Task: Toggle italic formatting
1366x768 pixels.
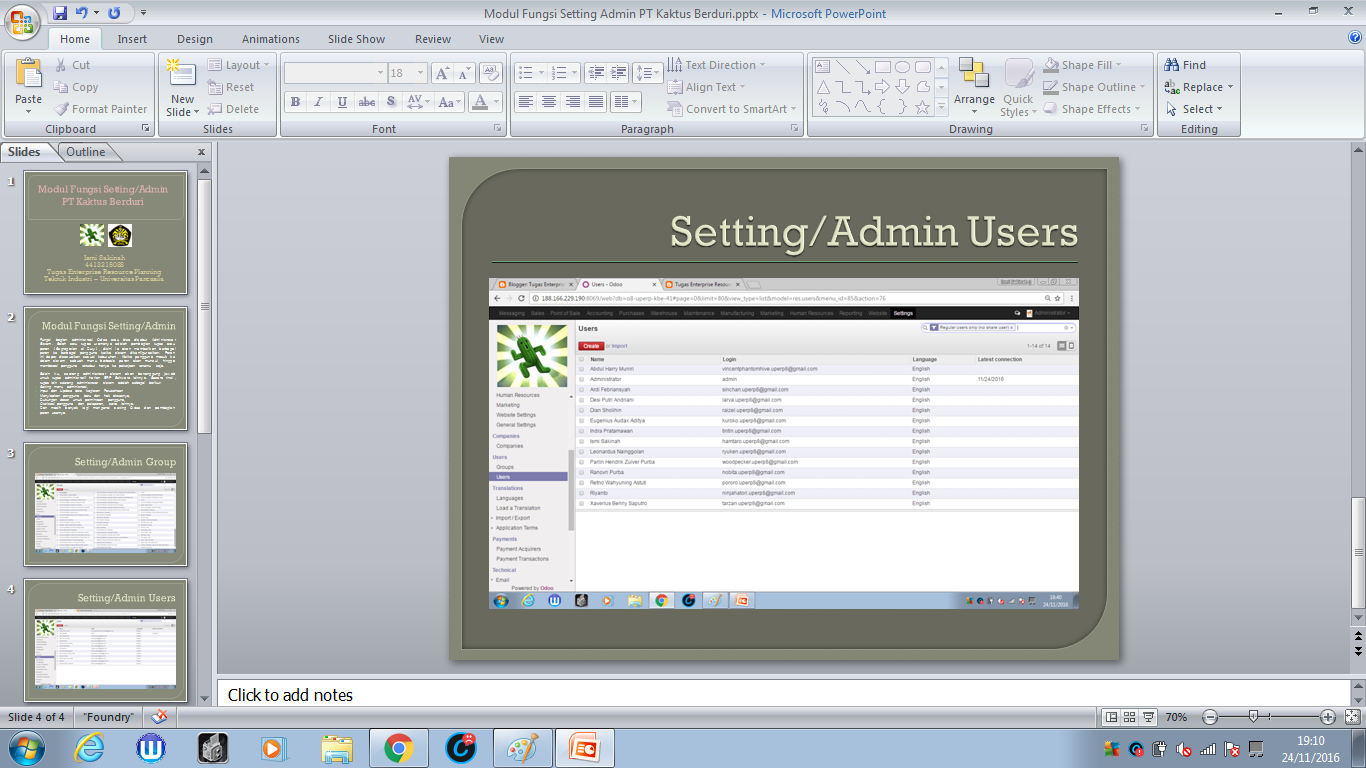Action: [x=317, y=103]
